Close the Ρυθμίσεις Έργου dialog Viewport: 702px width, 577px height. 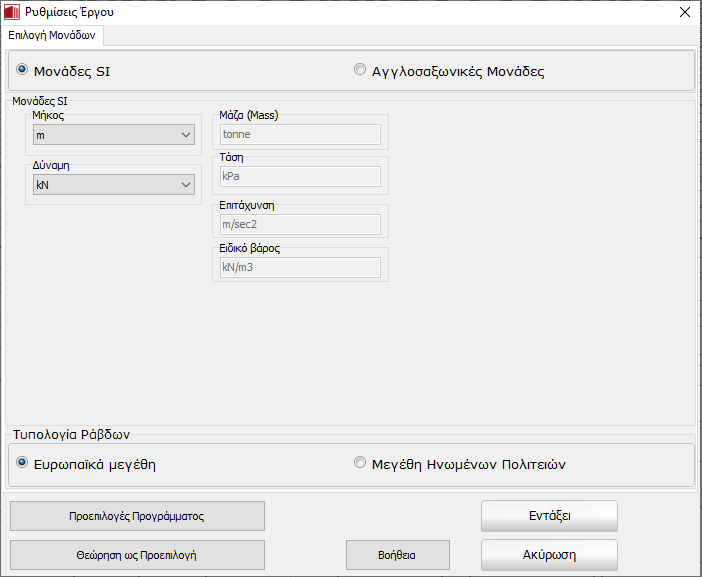pos(684,13)
